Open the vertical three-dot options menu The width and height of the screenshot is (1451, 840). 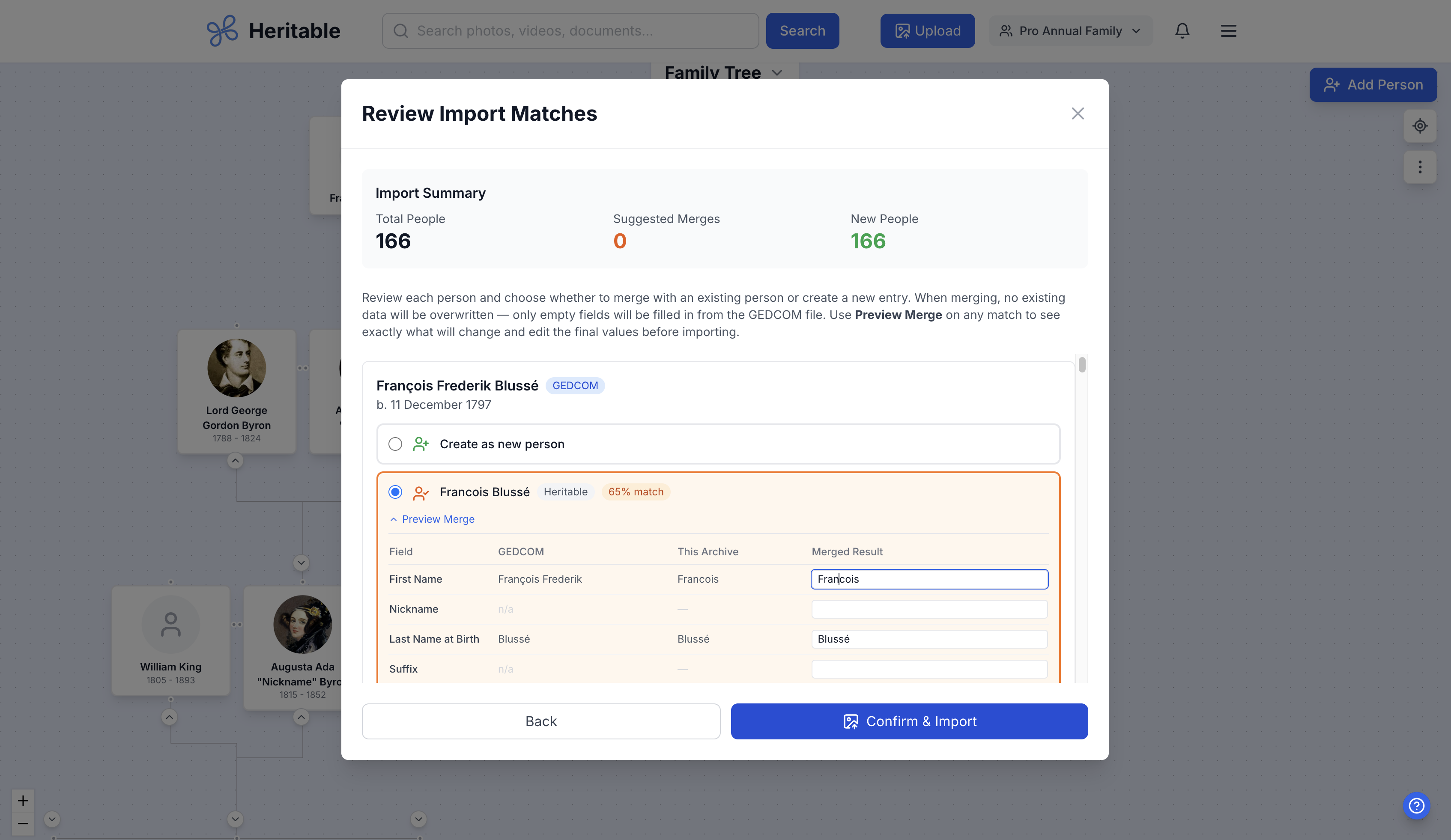(1419, 167)
